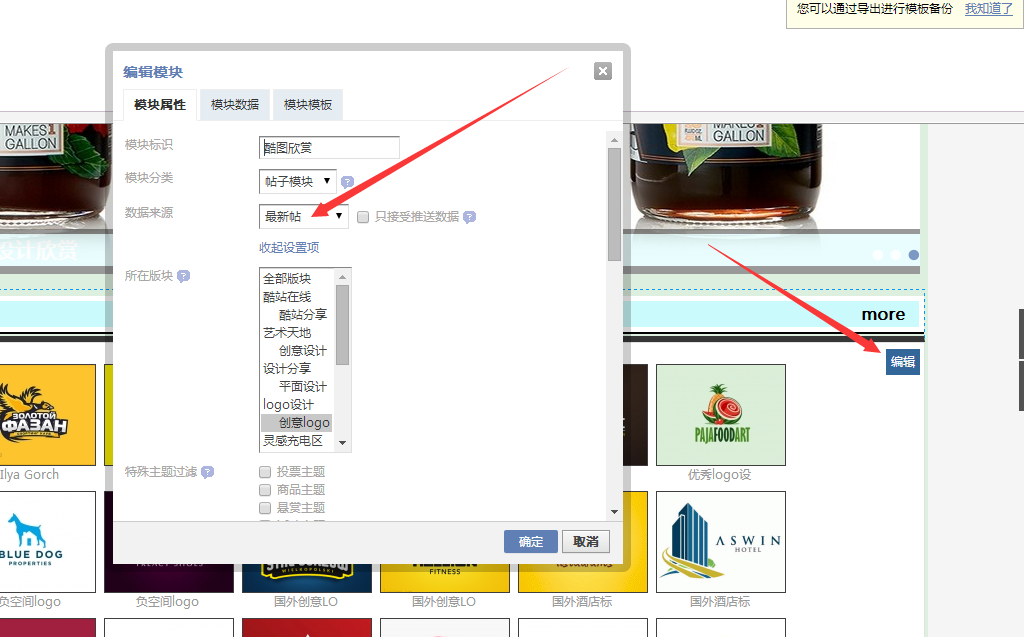Open help icon next to 特殊主题过滤
The width and height of the screenshot is (1024, 637).
tap(208, 472)
